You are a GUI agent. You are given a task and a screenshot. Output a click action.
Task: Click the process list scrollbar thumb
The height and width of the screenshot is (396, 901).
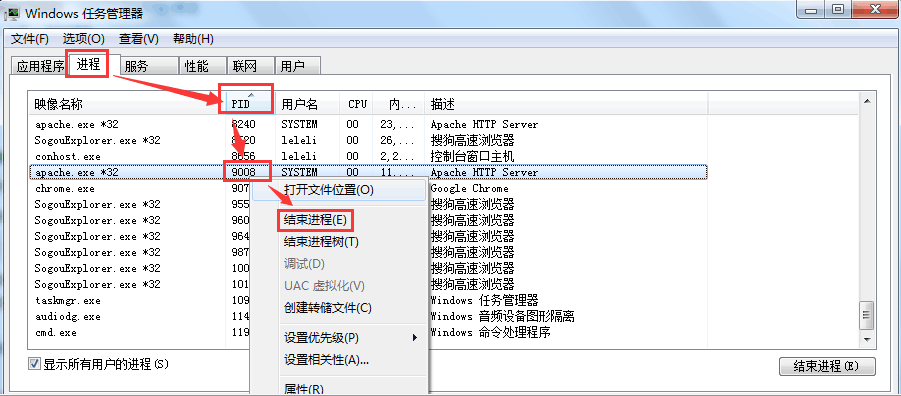pyautogui.click(x=867, y=315)
